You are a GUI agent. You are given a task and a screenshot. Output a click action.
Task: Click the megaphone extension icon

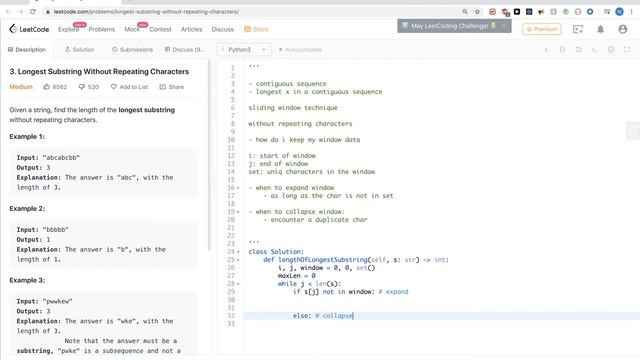point(541,12)
